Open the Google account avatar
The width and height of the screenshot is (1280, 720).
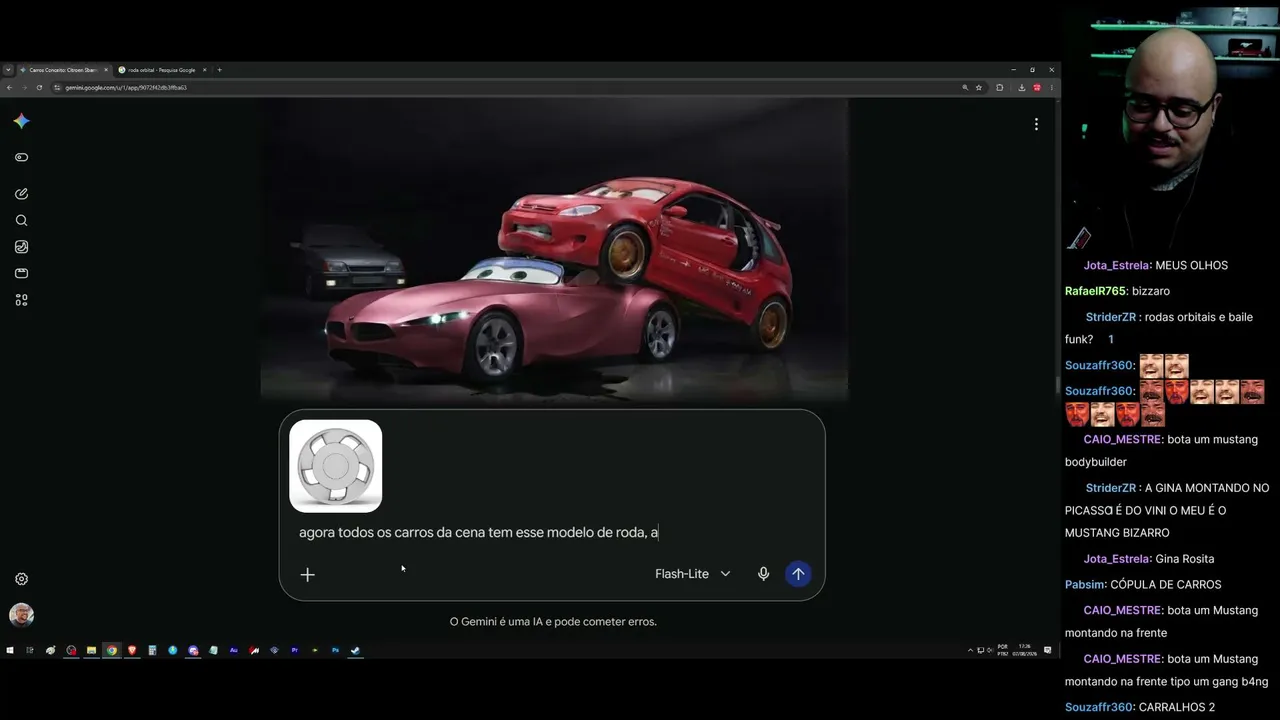click(x=21, y=615)
